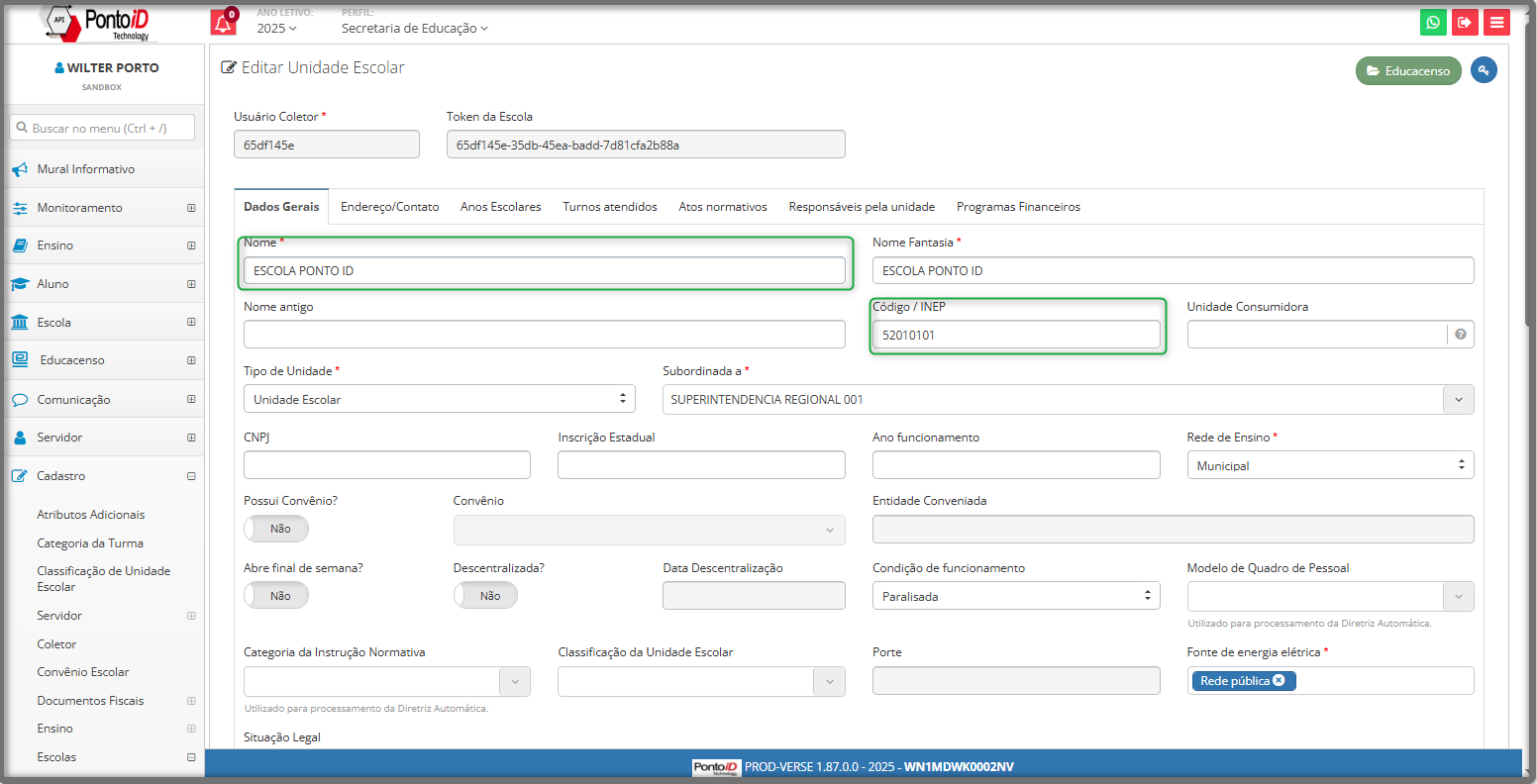Toggle the Abre final de semana switch
This screenshot has height=784, width=1537.
pyautogui.click(x=276, y=596)
